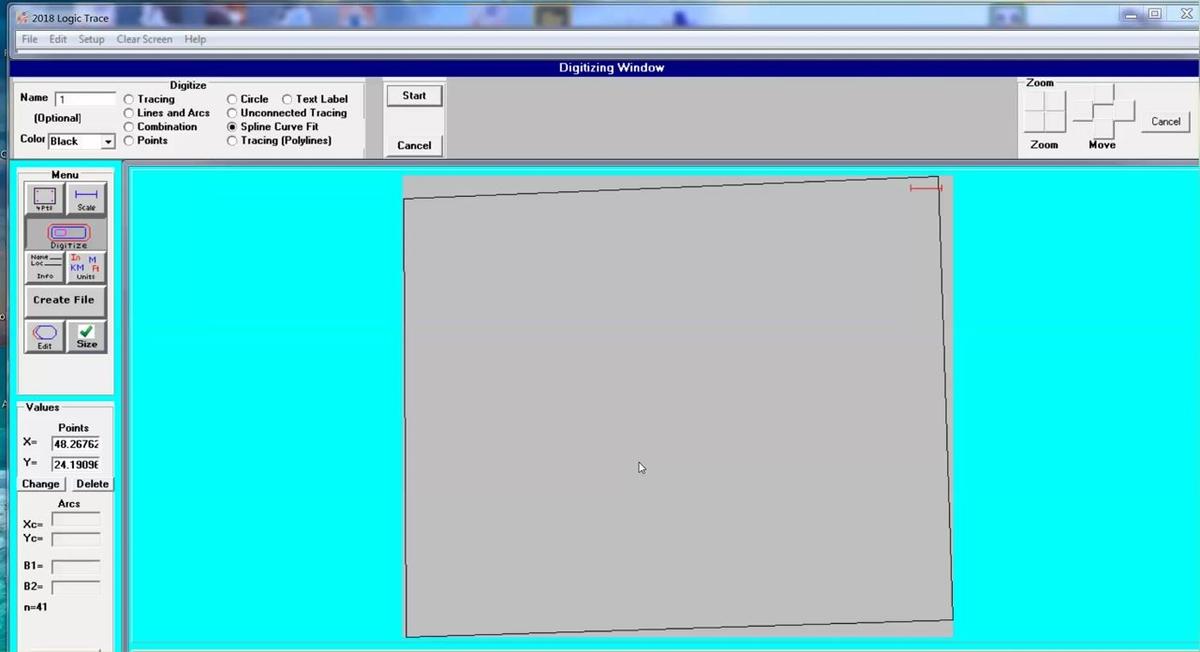Open the File menu

pyautogui.click(x=29, y=39)
